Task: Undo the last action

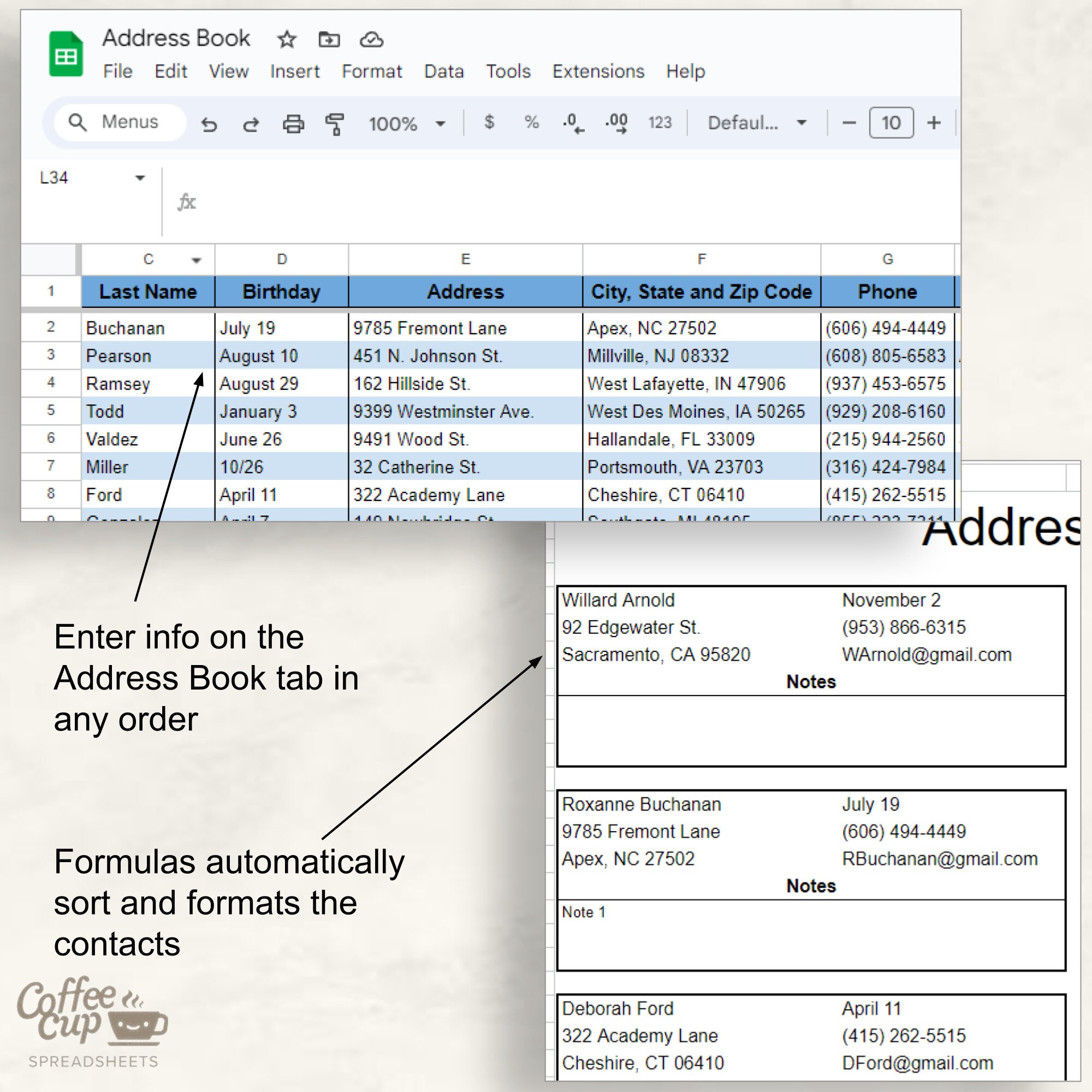Action: click(x=210, y=123)
